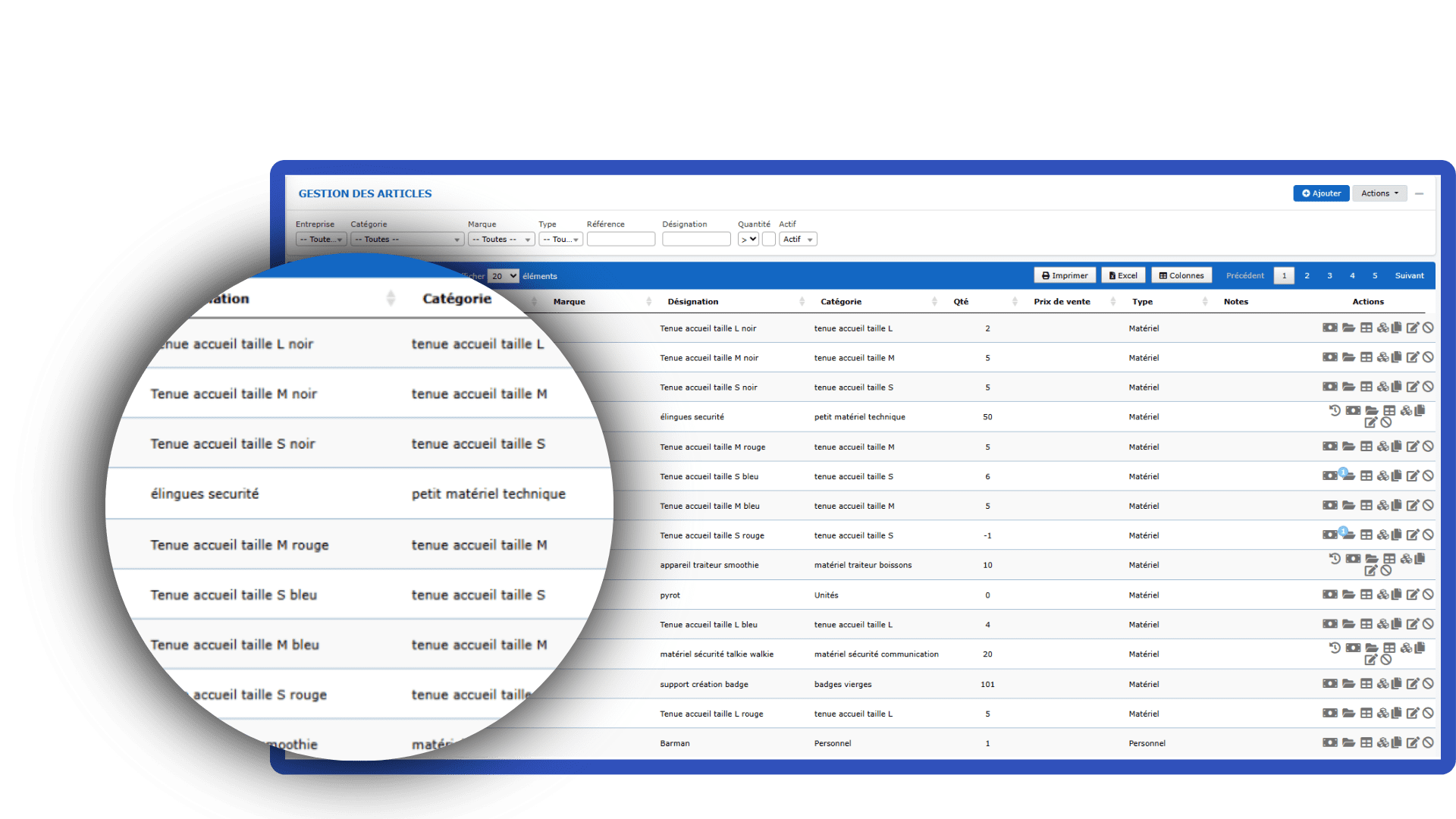Open the Colonnes selector

(x=1181, y=275)
